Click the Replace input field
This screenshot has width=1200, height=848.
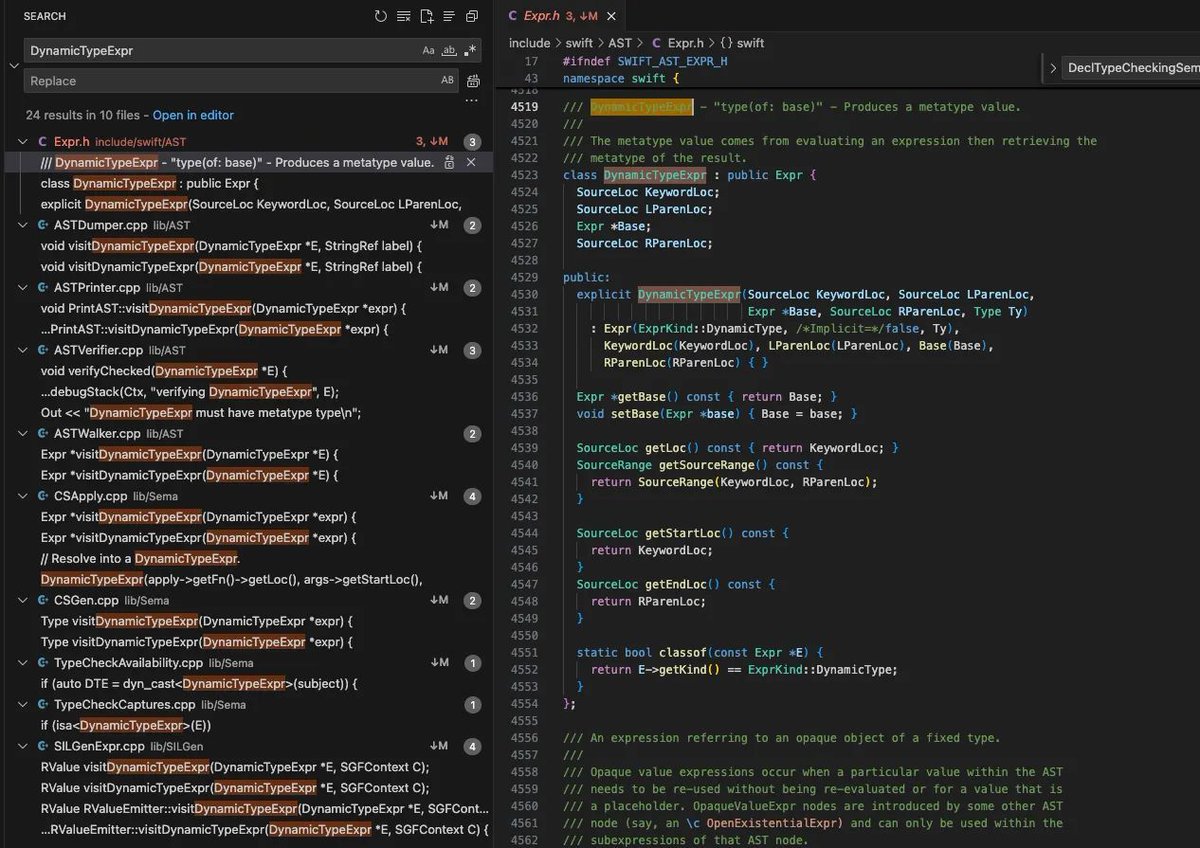click(230, 81)
